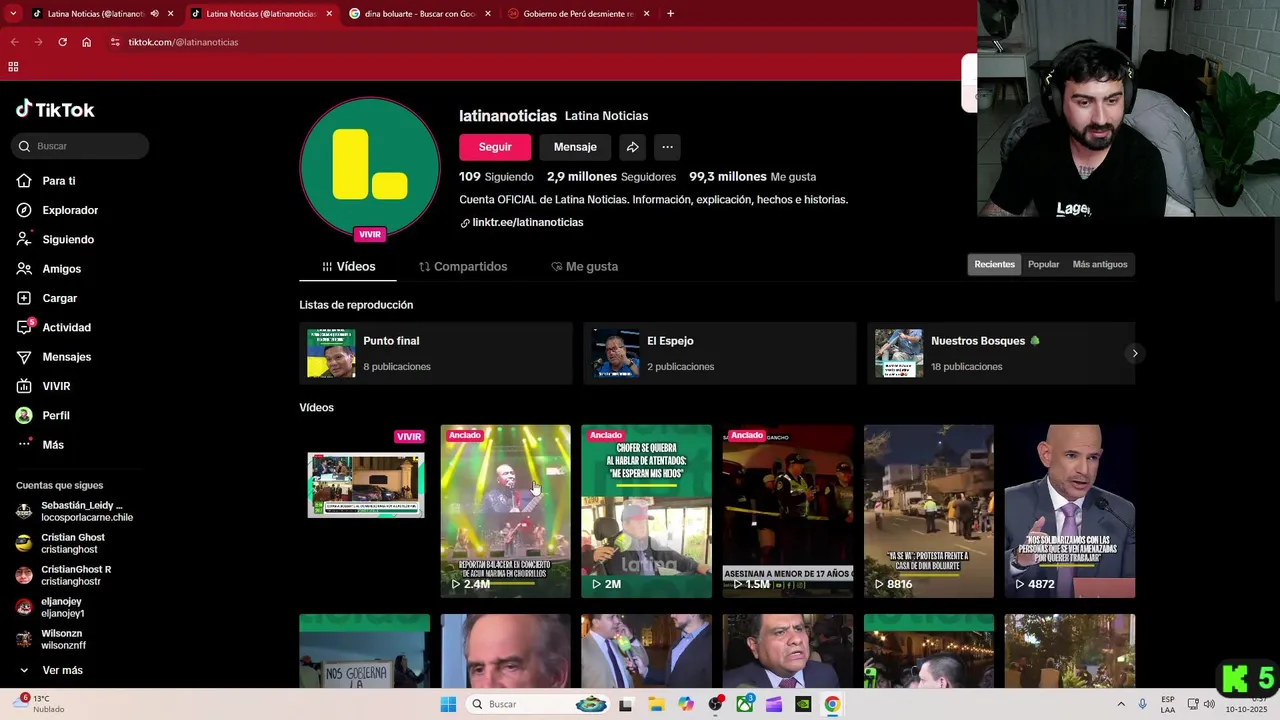
Task: Click the taskbar microphone icon
Action: pyautogui.click(x=1142, y=704)
